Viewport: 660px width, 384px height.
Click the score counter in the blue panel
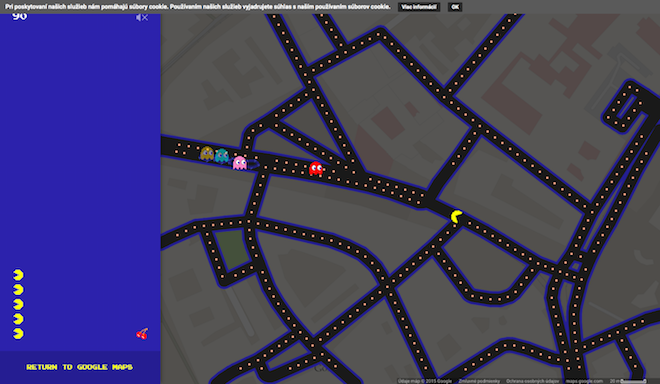click(x=19, y=17)
